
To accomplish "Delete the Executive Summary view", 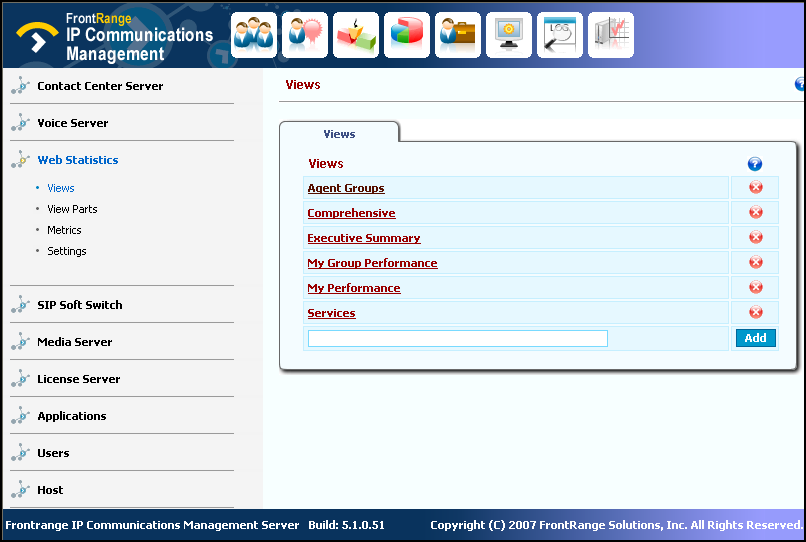I will [x=755, y=237].
